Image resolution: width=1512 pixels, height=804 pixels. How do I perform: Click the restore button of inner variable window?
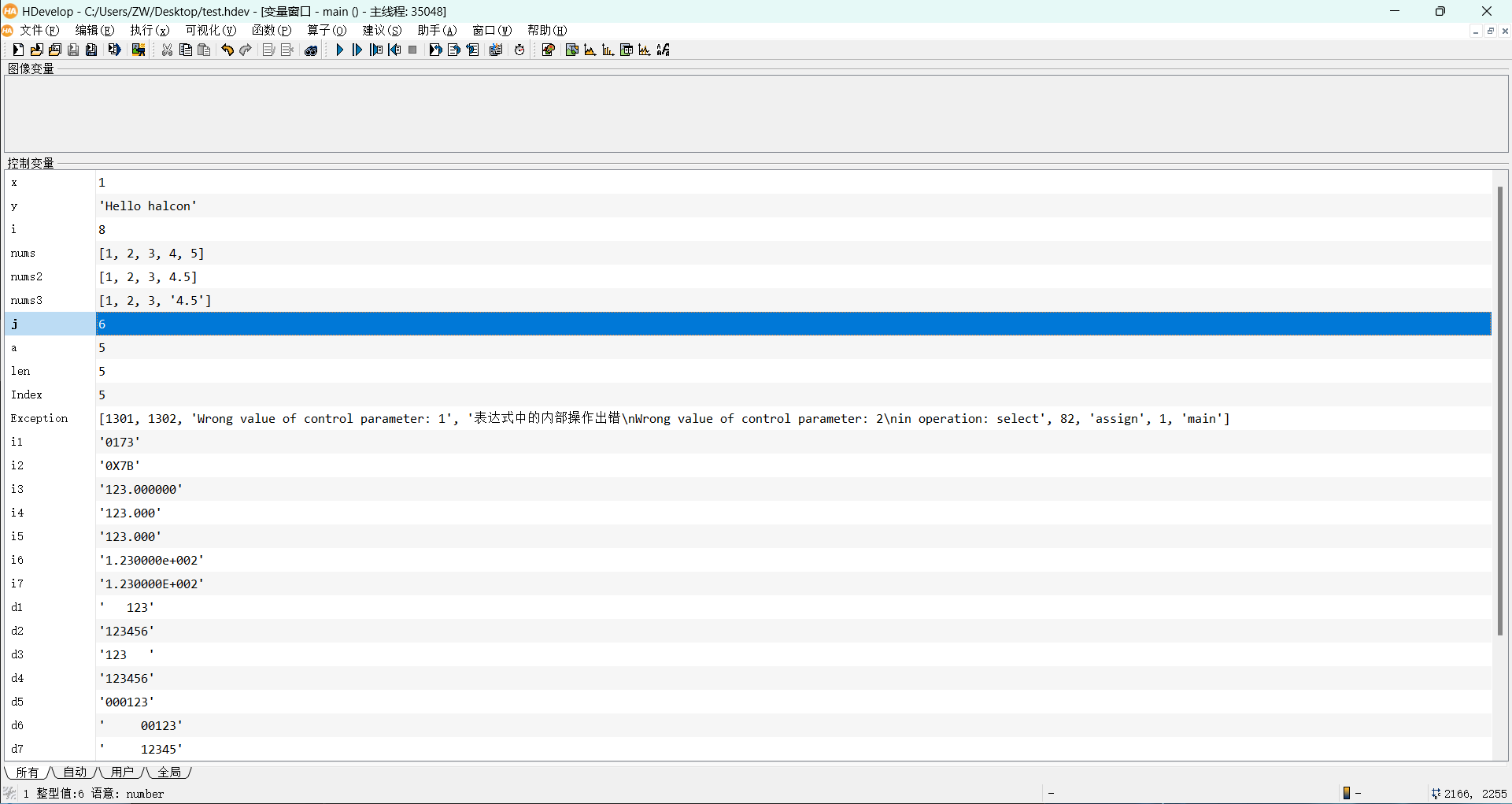coord(1490,31)
